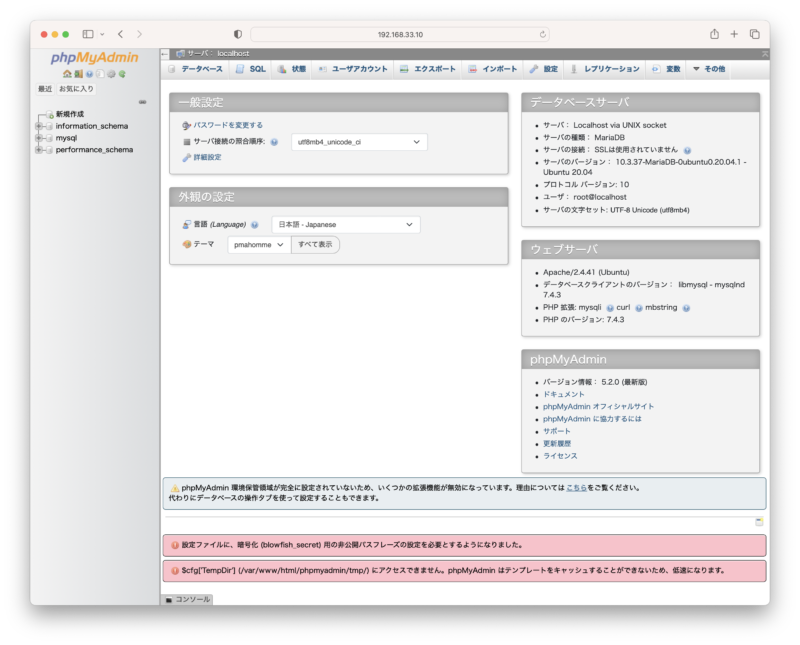Go back using Safari's back arrow
The width and height of the screenshot is (800, 645).
[x=120, y=34]
